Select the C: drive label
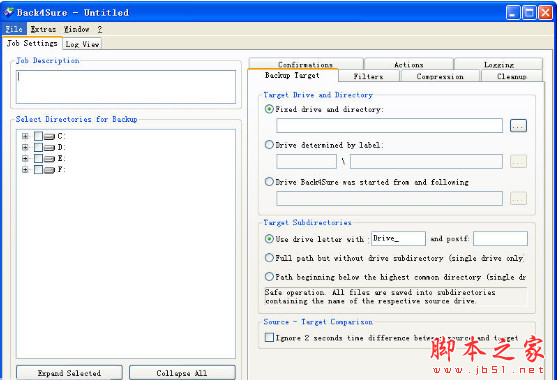Viewport: 557px width, 381px height. 61,136
